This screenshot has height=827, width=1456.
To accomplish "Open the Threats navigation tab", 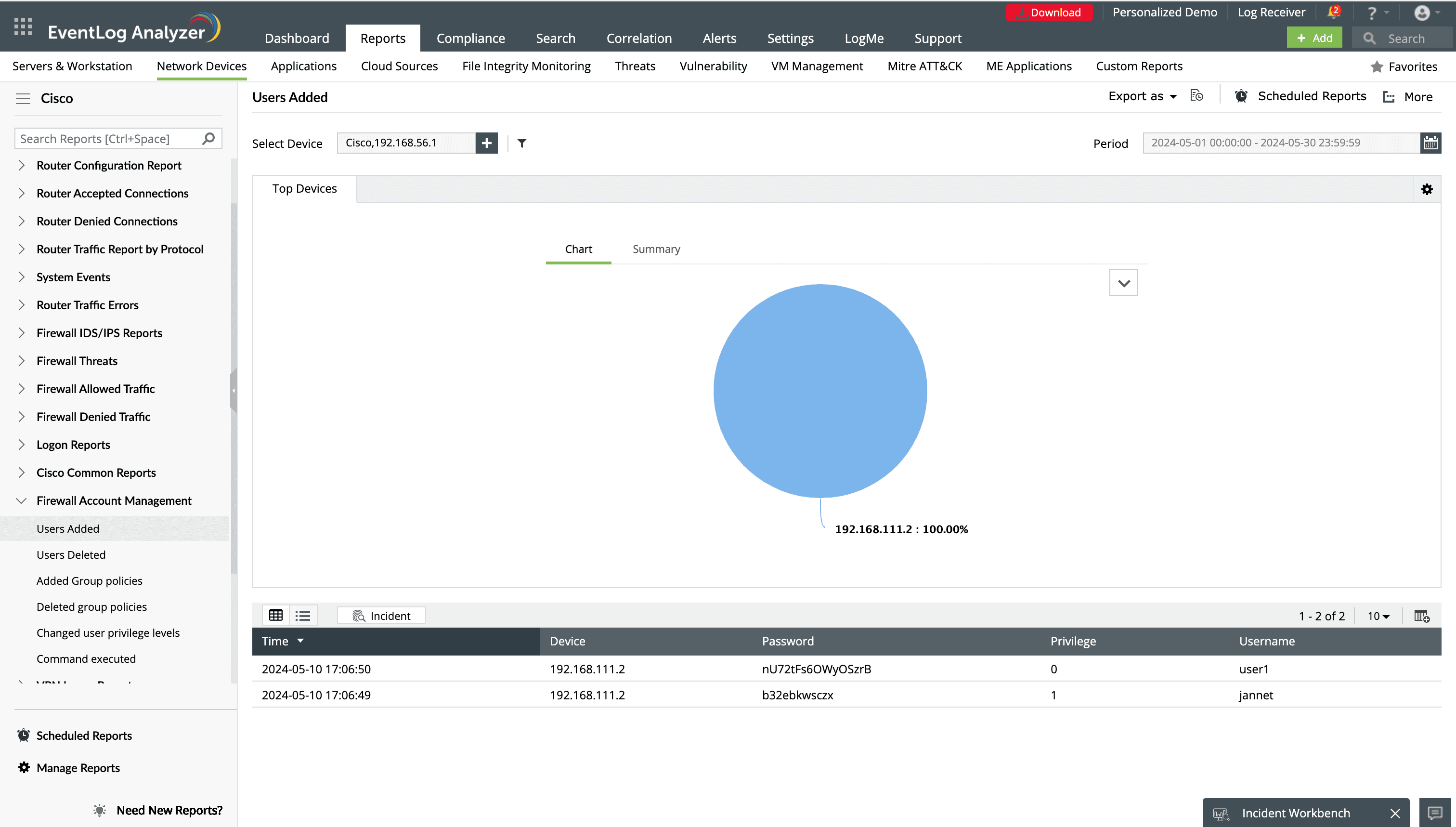I will [635, 66].
